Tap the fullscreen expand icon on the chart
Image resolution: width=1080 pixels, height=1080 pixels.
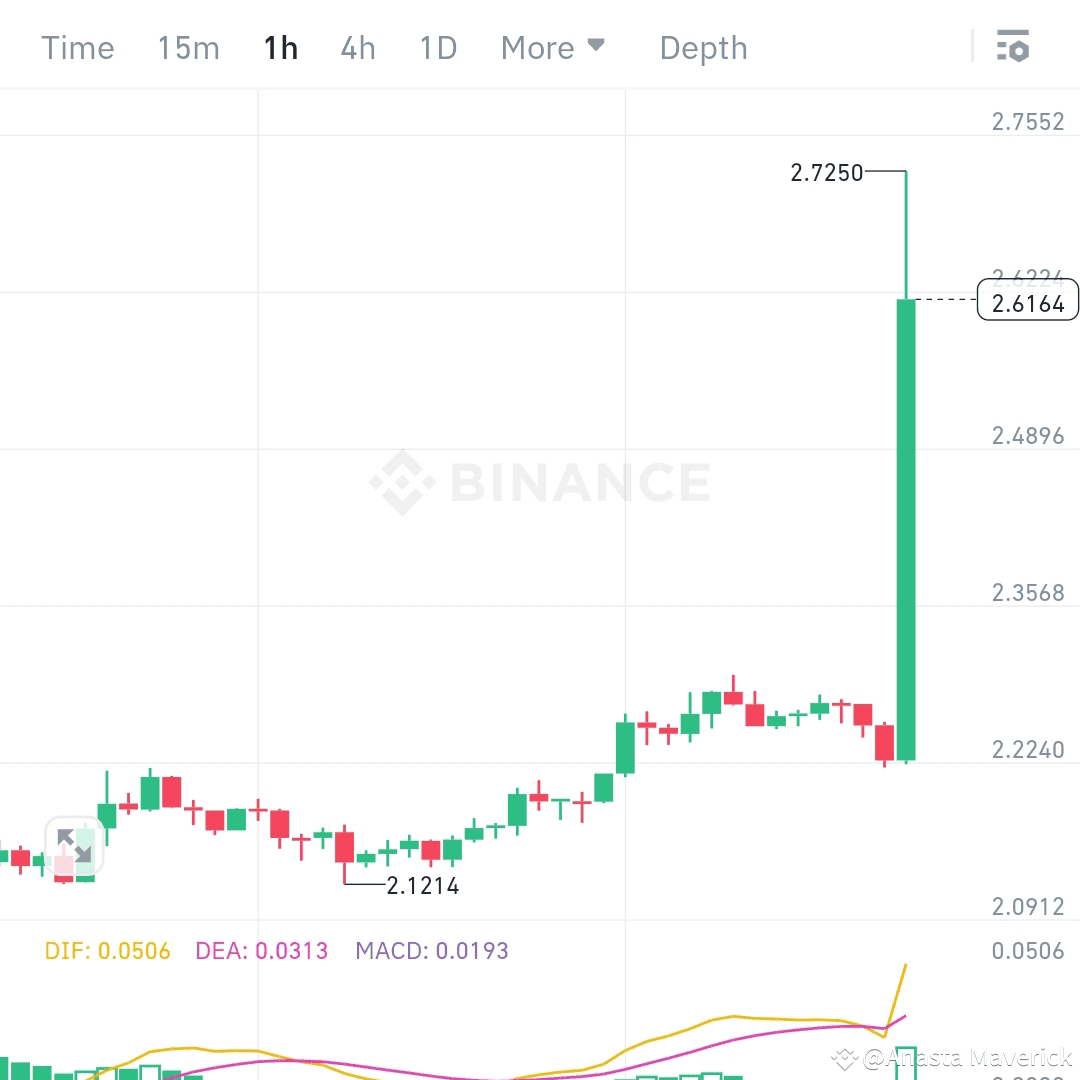72,847
